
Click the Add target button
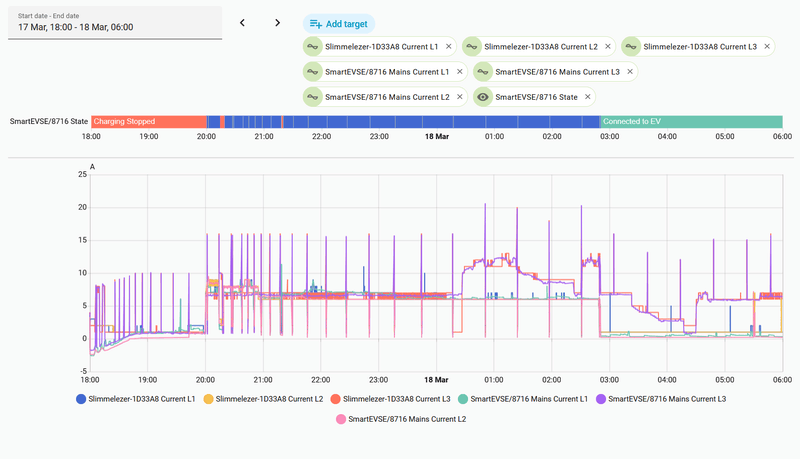pyautogui.click(x=339, y=24)
